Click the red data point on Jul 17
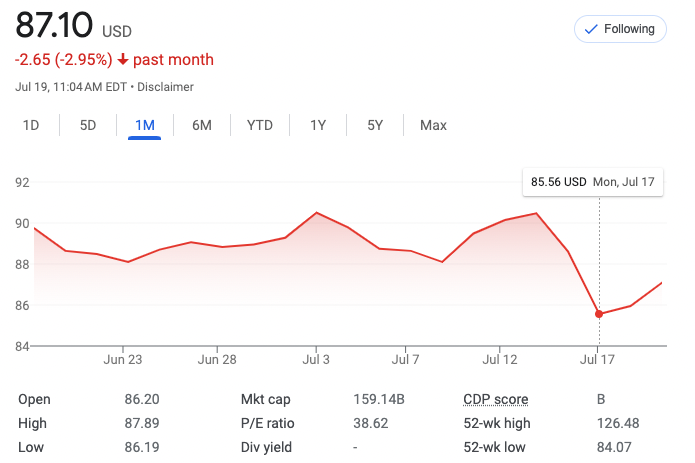 (x=599, y=314)
